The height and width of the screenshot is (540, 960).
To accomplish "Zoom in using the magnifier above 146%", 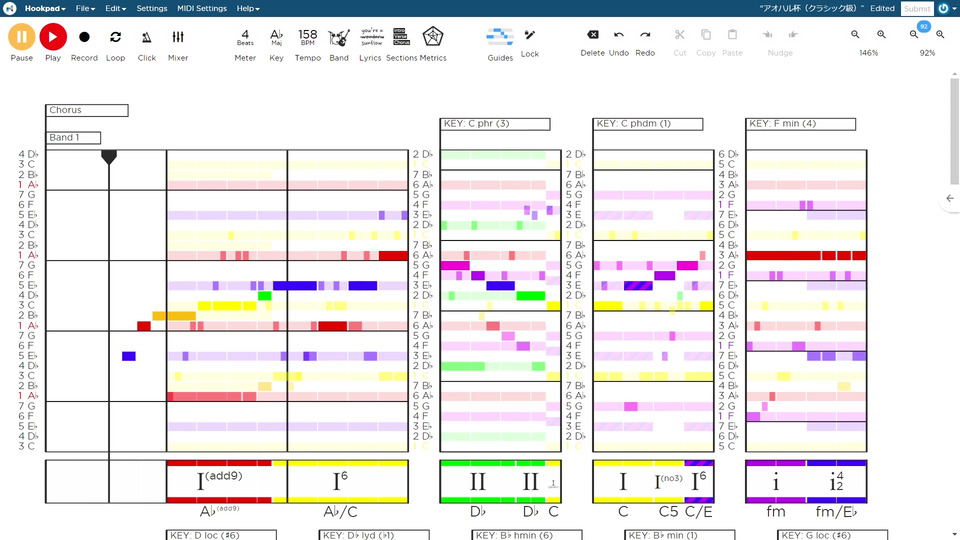I will coord(882,35).
